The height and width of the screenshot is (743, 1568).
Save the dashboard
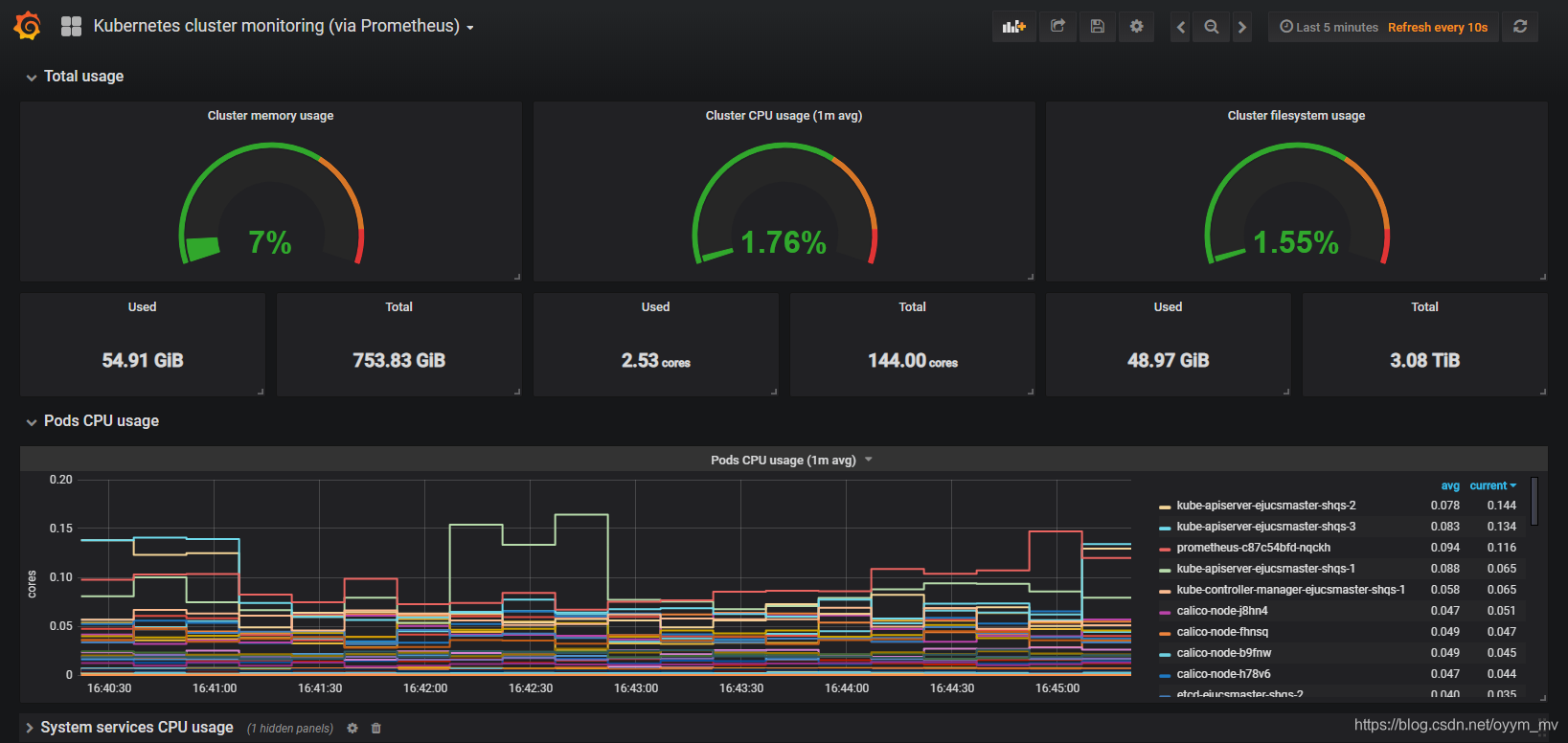[1098, 27]
